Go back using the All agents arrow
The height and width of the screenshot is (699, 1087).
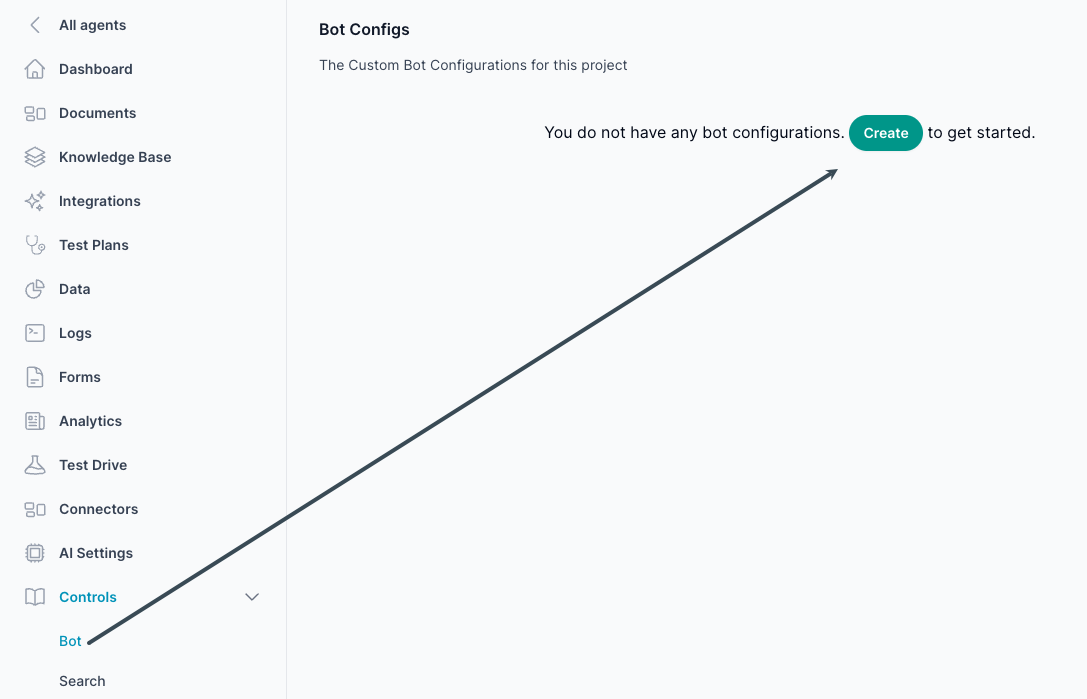click(x=35, y=26)
